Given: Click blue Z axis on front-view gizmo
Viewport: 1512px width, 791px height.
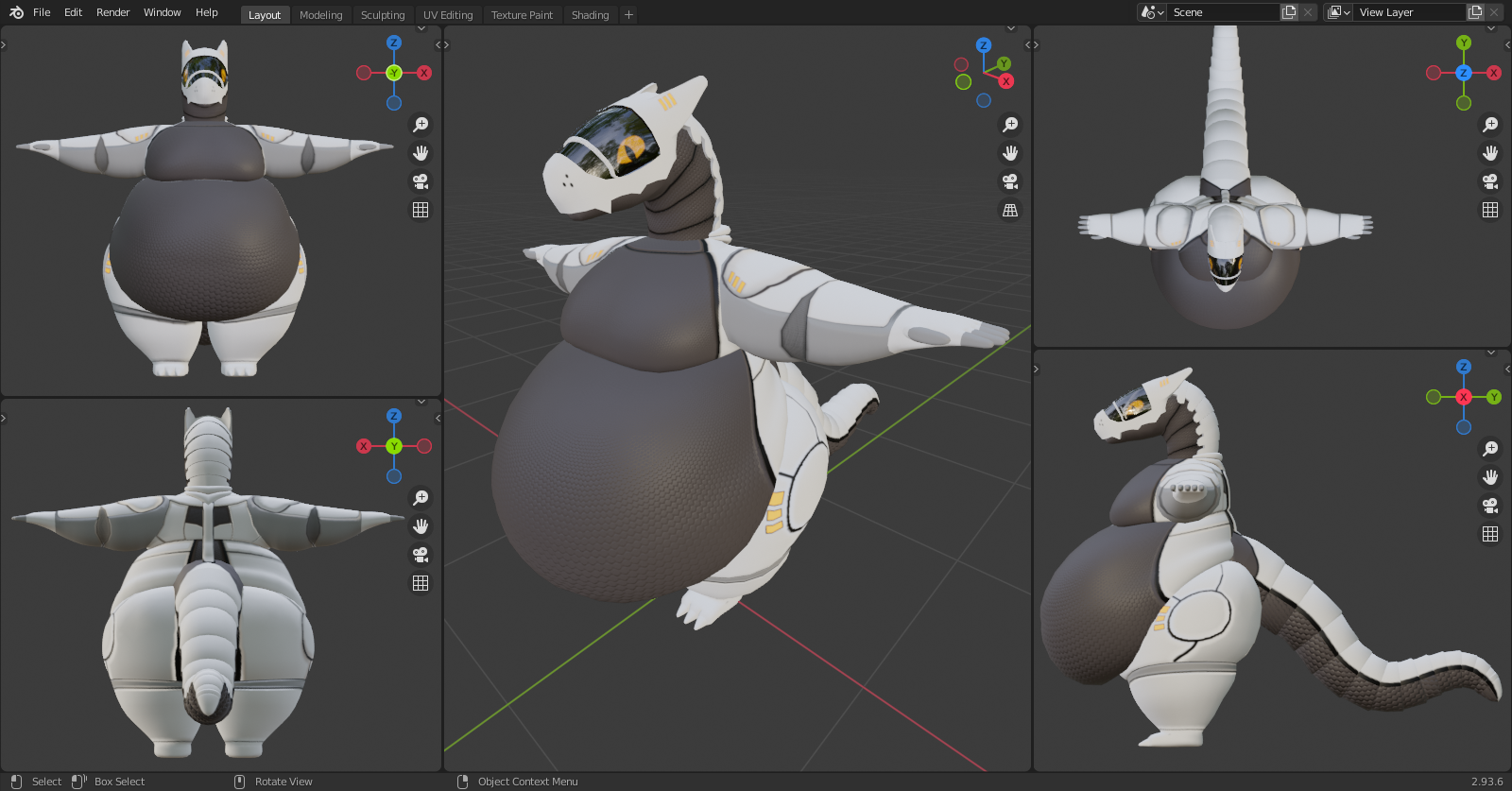Looking at the screenshot, I should 394,43.
